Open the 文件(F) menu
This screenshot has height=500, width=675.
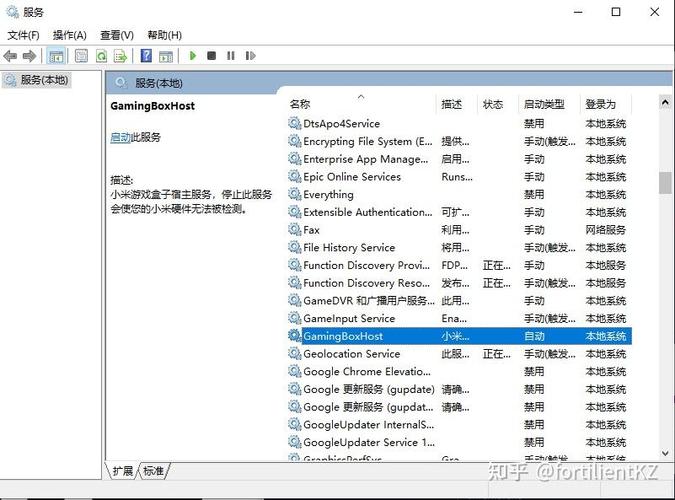pos(23,35)
